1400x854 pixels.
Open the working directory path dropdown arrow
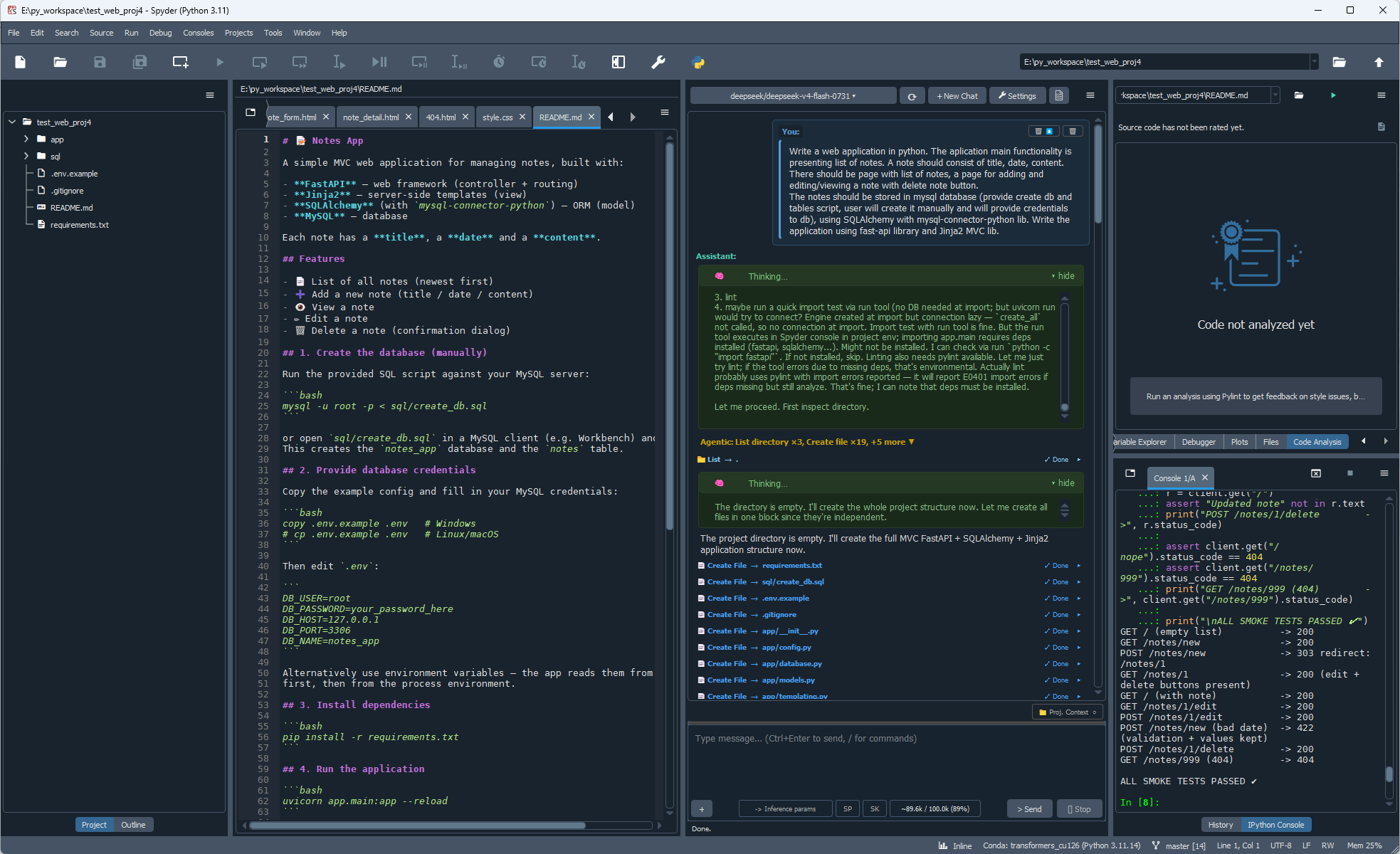pos(1314,62)
